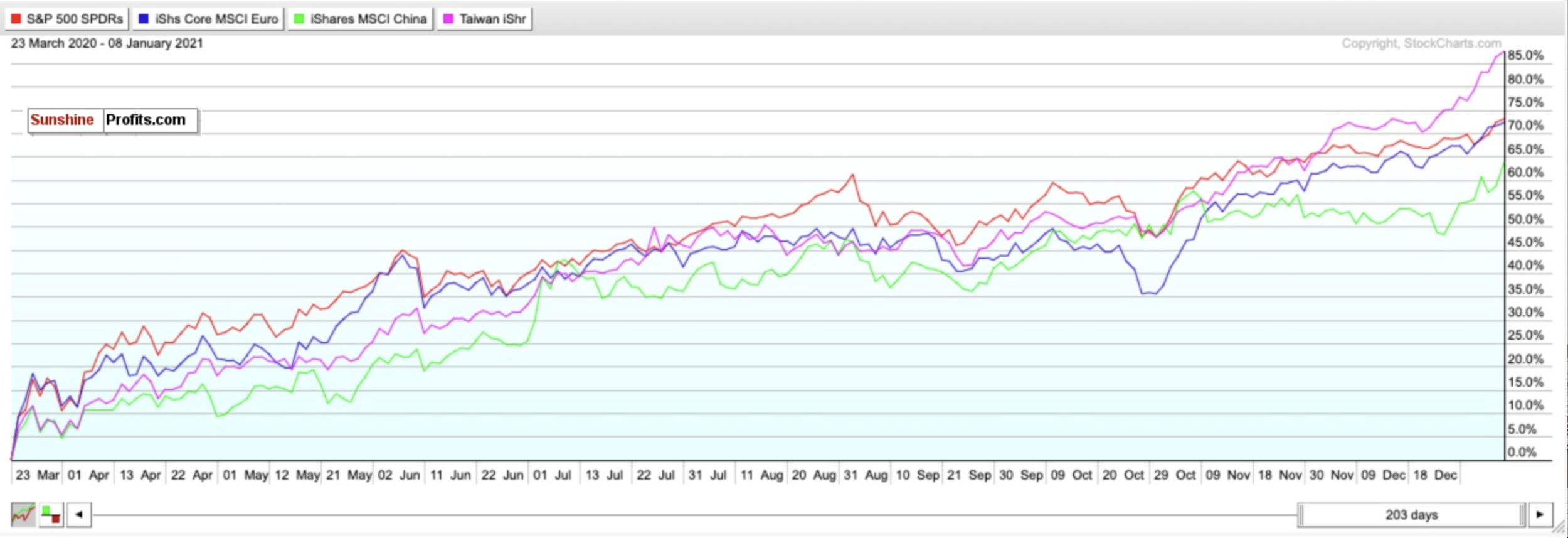Click the 50.0% axis label
This screenshot has width=1568, height=538.
tap(1525, 219)
